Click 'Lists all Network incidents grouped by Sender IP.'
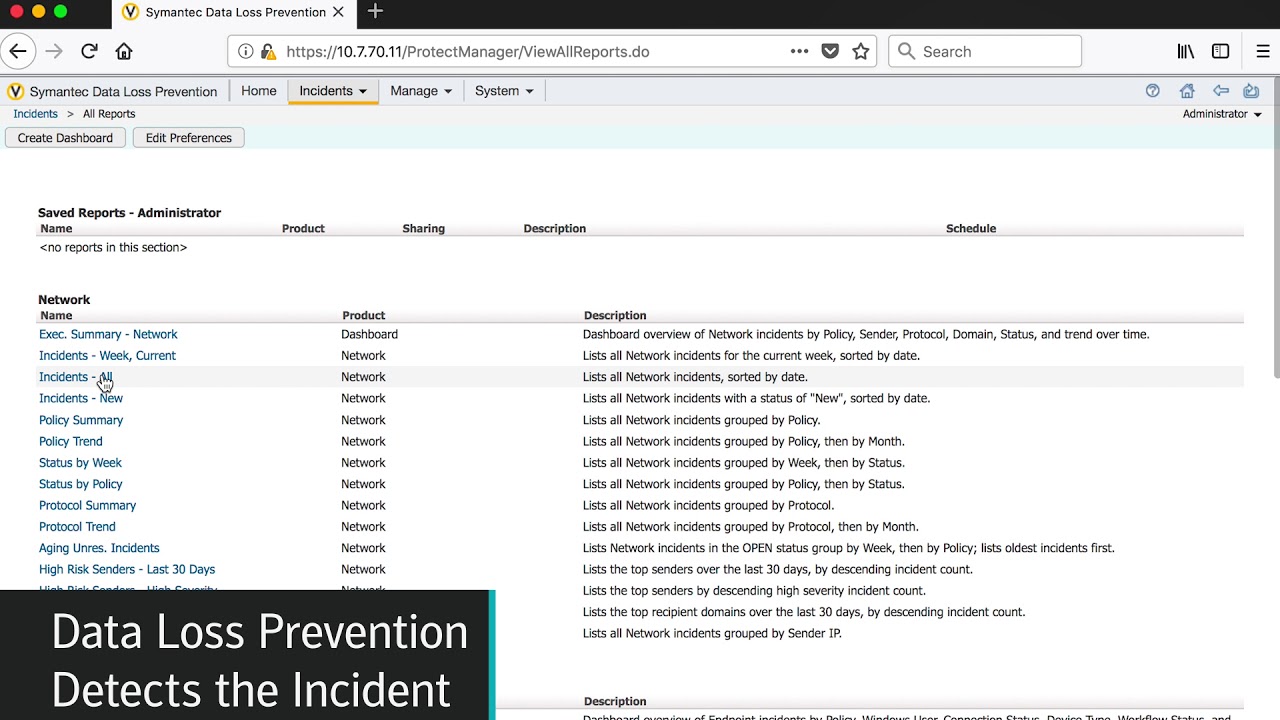 [x=712, y=633]
